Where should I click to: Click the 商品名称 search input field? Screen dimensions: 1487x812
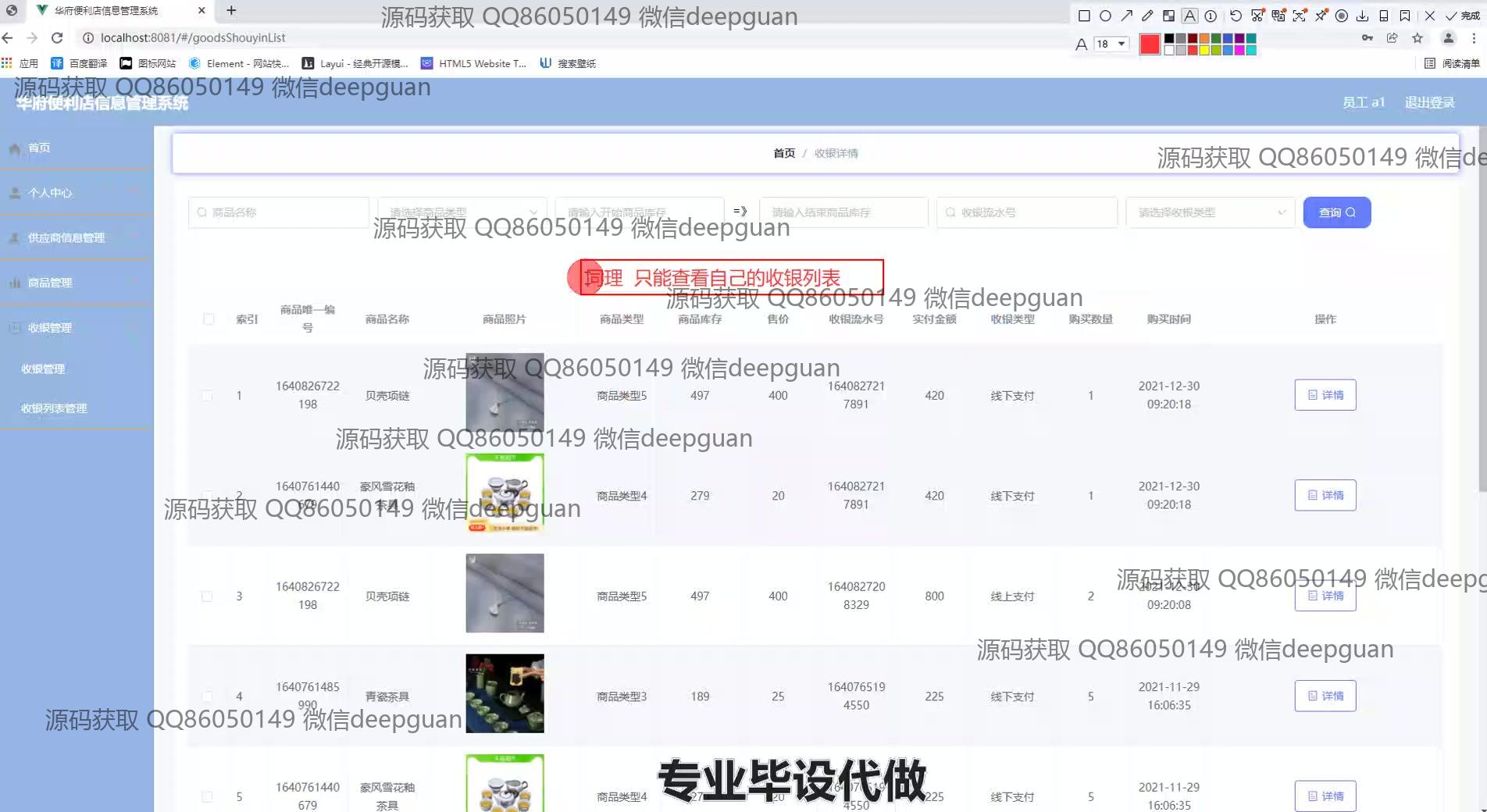coord(279,212)
